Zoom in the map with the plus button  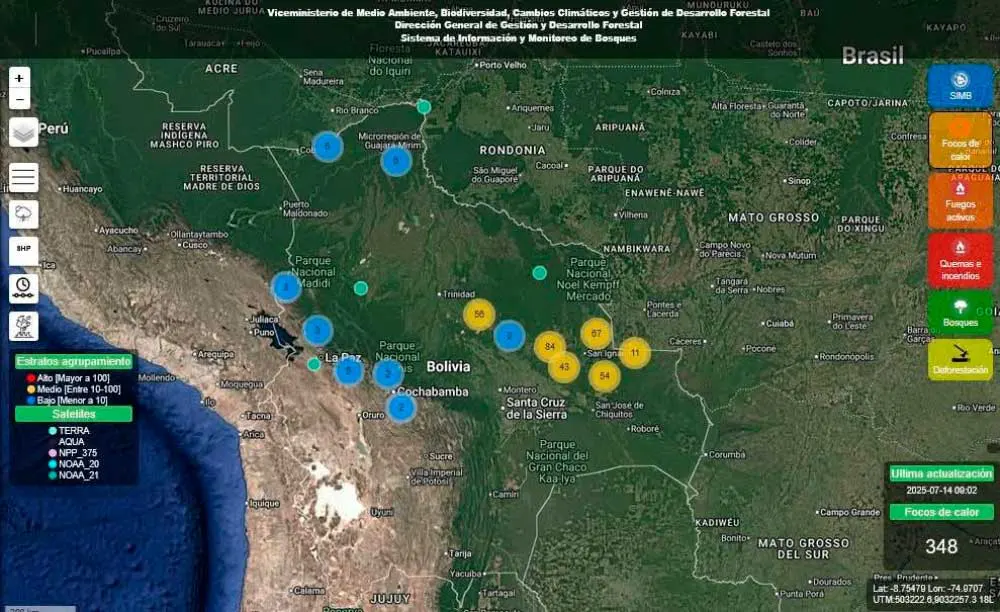(19, 78)
